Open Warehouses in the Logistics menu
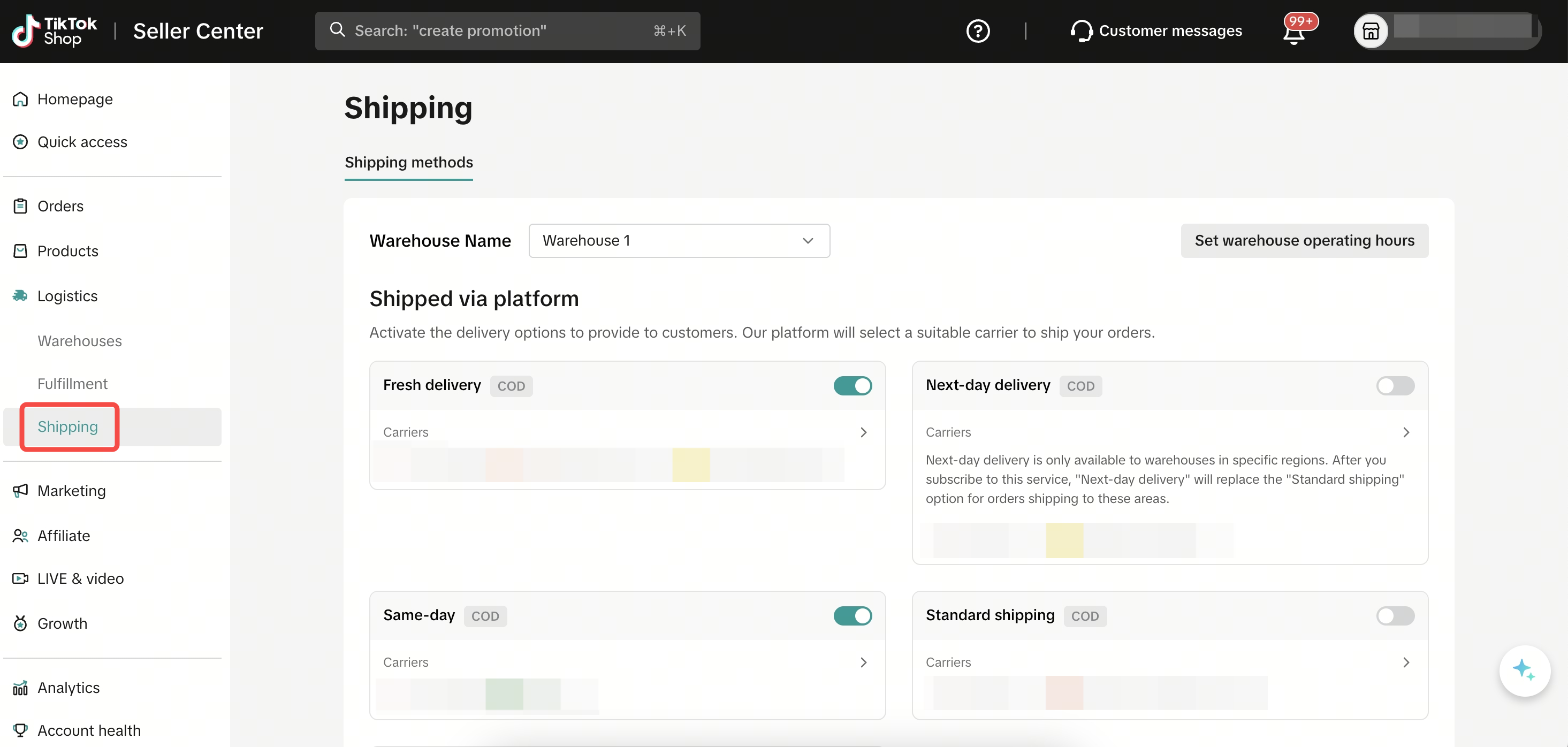 click(x=80, y=341)
